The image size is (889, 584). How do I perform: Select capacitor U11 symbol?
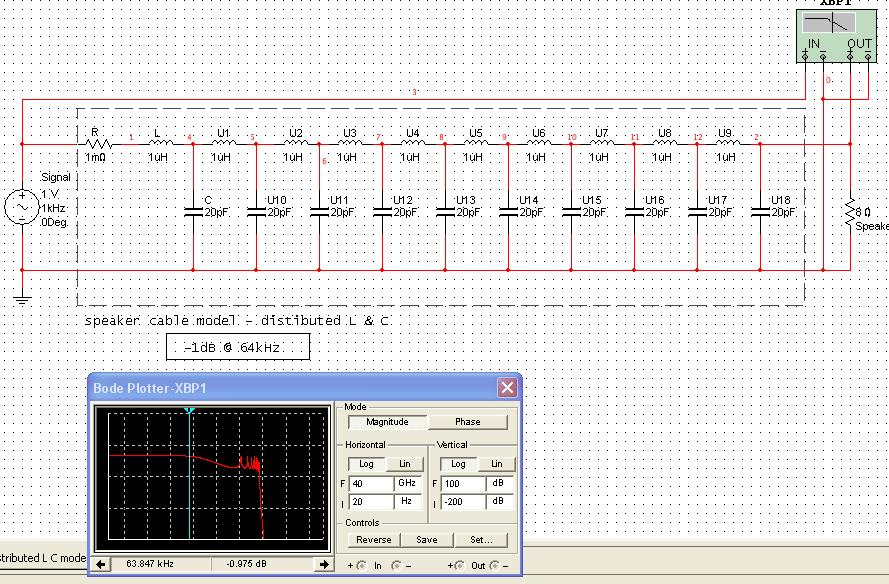pos(319,212)
